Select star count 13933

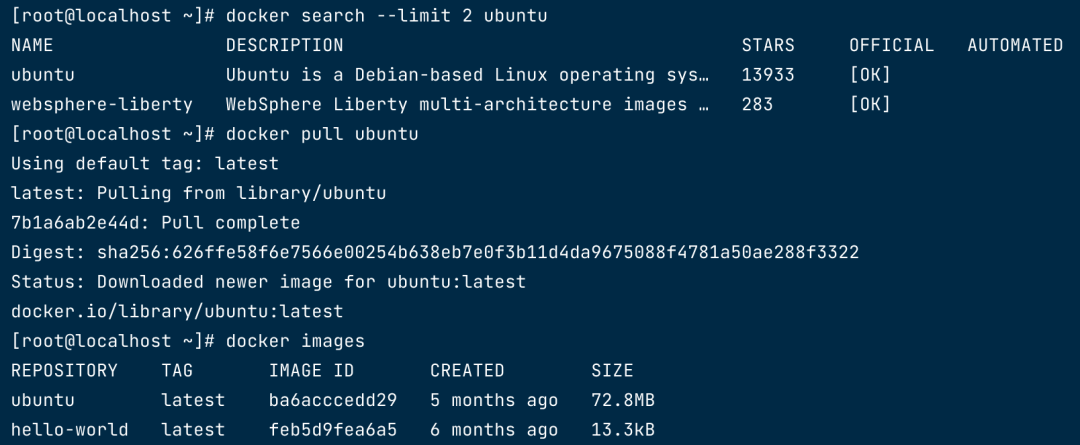click(768, 75)
